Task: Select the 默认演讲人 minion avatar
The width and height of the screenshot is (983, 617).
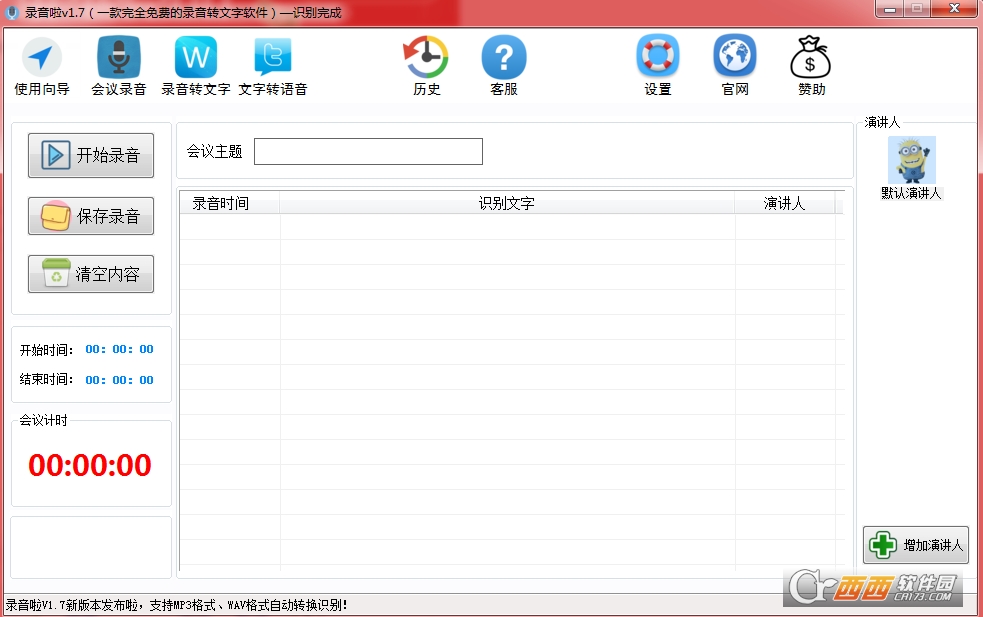Action: pyautogui.click(x=911, y=160)
